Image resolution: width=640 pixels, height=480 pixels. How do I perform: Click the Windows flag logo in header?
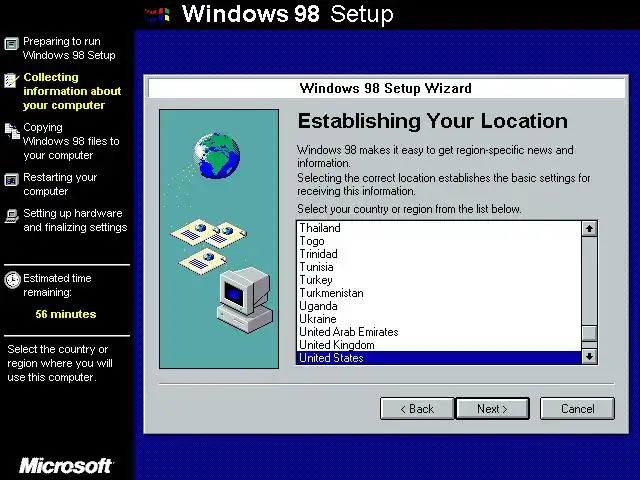click(157, 15)
